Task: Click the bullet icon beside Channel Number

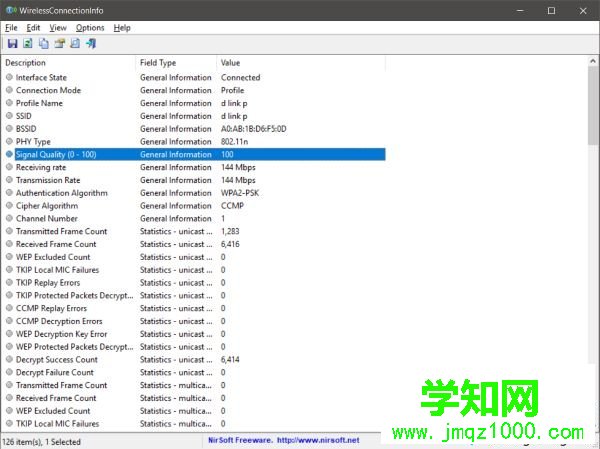Action: [10, 219]
